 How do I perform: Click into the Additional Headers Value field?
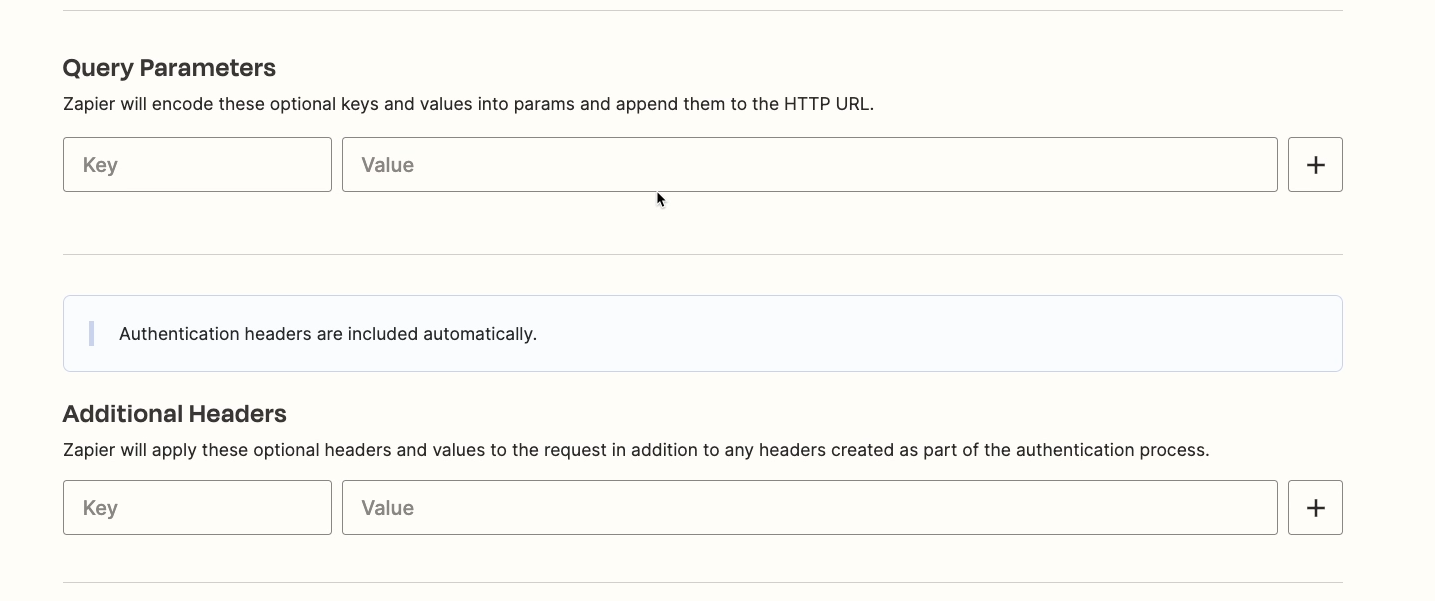coord(809,507)
